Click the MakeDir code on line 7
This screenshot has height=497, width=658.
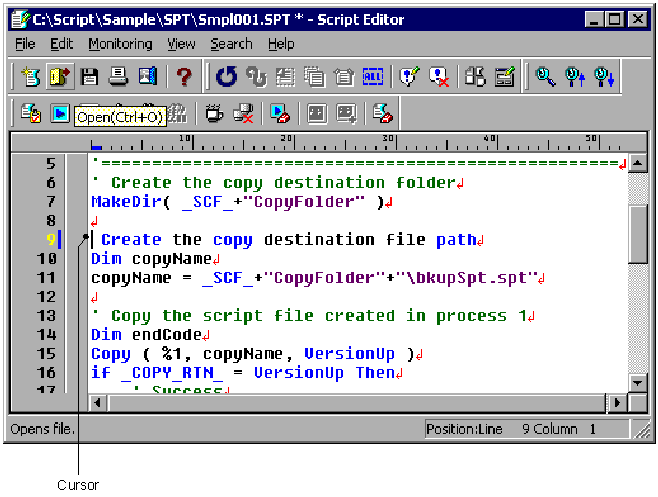[122, 202]
